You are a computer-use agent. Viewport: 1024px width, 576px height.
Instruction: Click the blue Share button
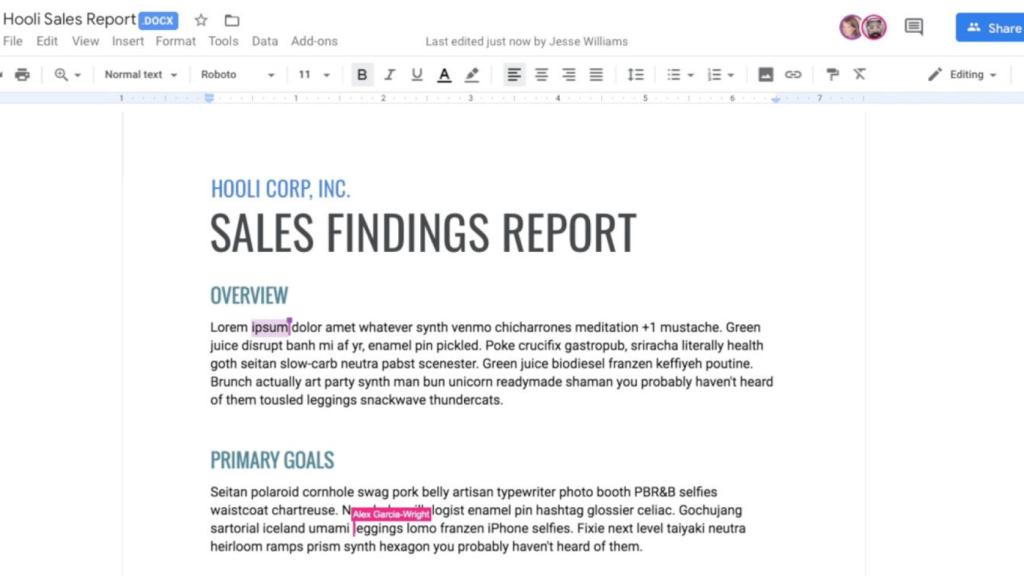pos(990,27)
